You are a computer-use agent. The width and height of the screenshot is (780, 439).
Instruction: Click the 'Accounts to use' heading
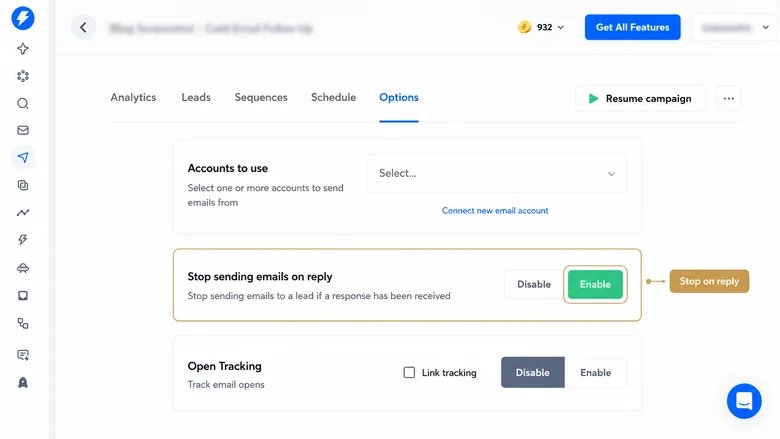(228, 169)
